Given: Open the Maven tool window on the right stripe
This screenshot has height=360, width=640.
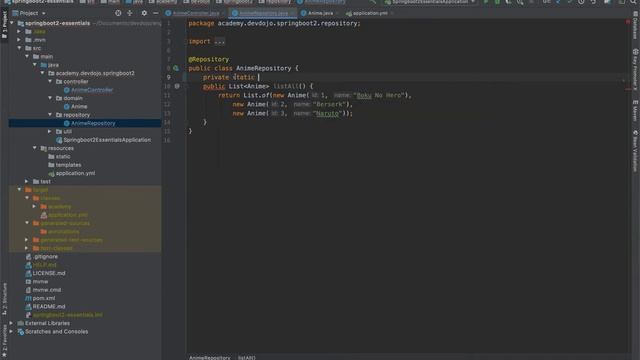Looking at the screenshot, I should [x=636, y=111].
